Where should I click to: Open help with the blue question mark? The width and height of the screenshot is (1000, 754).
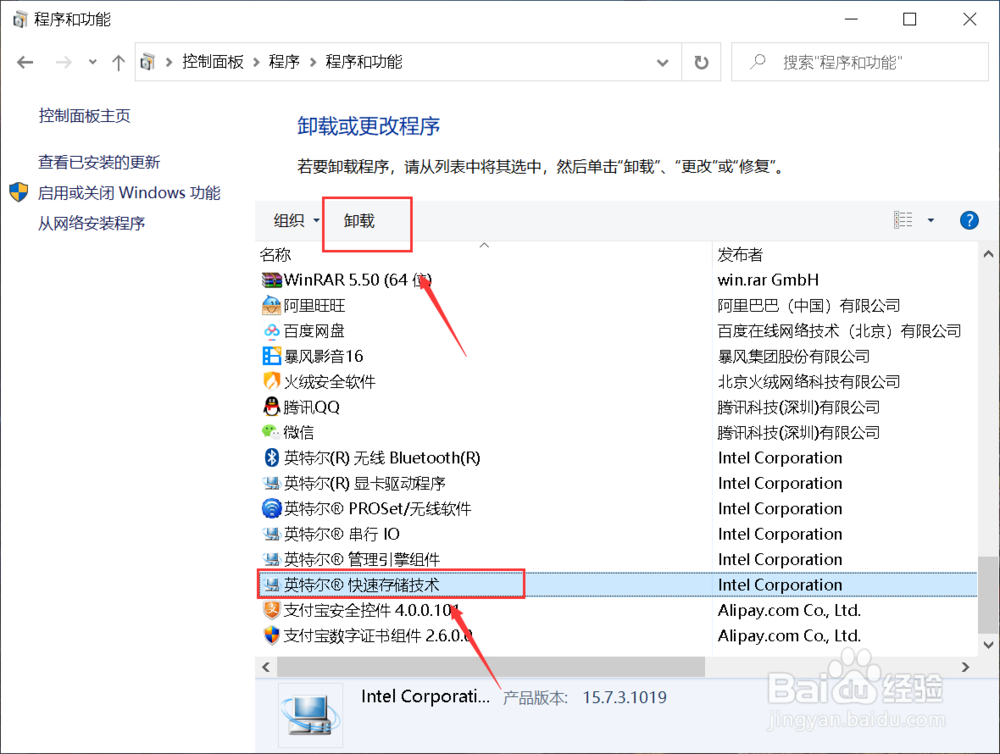point(969,221)
